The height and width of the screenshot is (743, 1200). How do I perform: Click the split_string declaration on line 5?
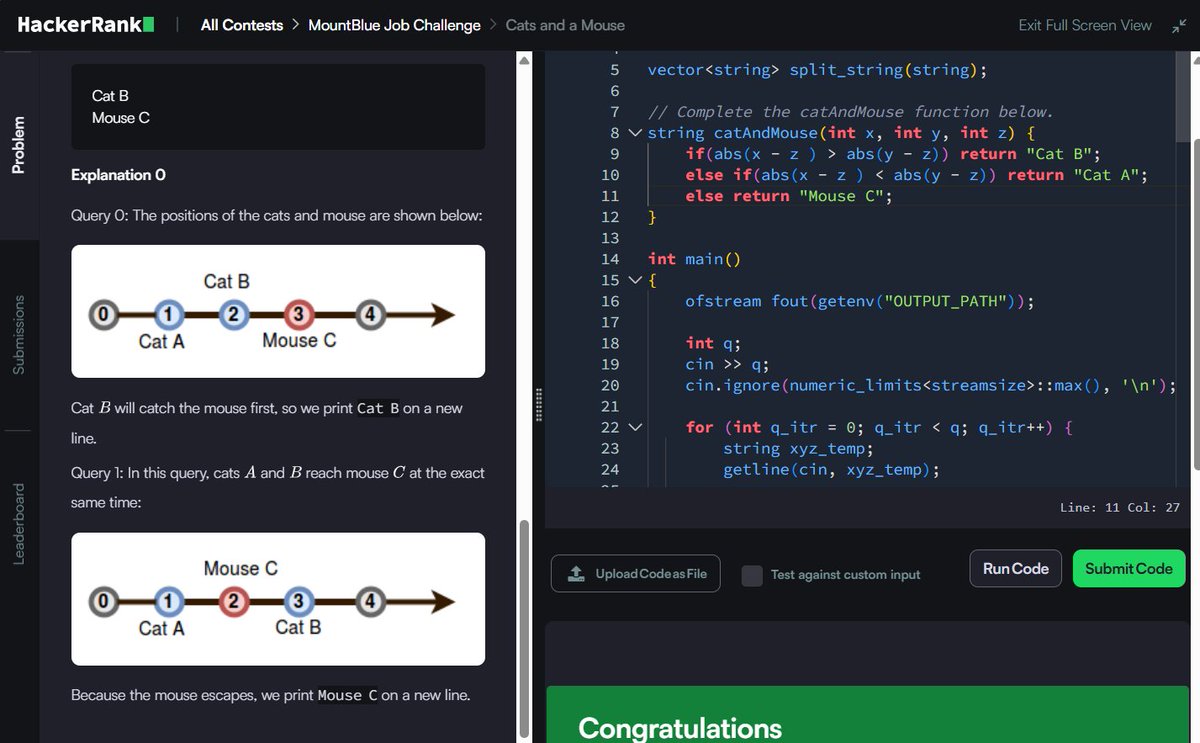pos(817,70)
